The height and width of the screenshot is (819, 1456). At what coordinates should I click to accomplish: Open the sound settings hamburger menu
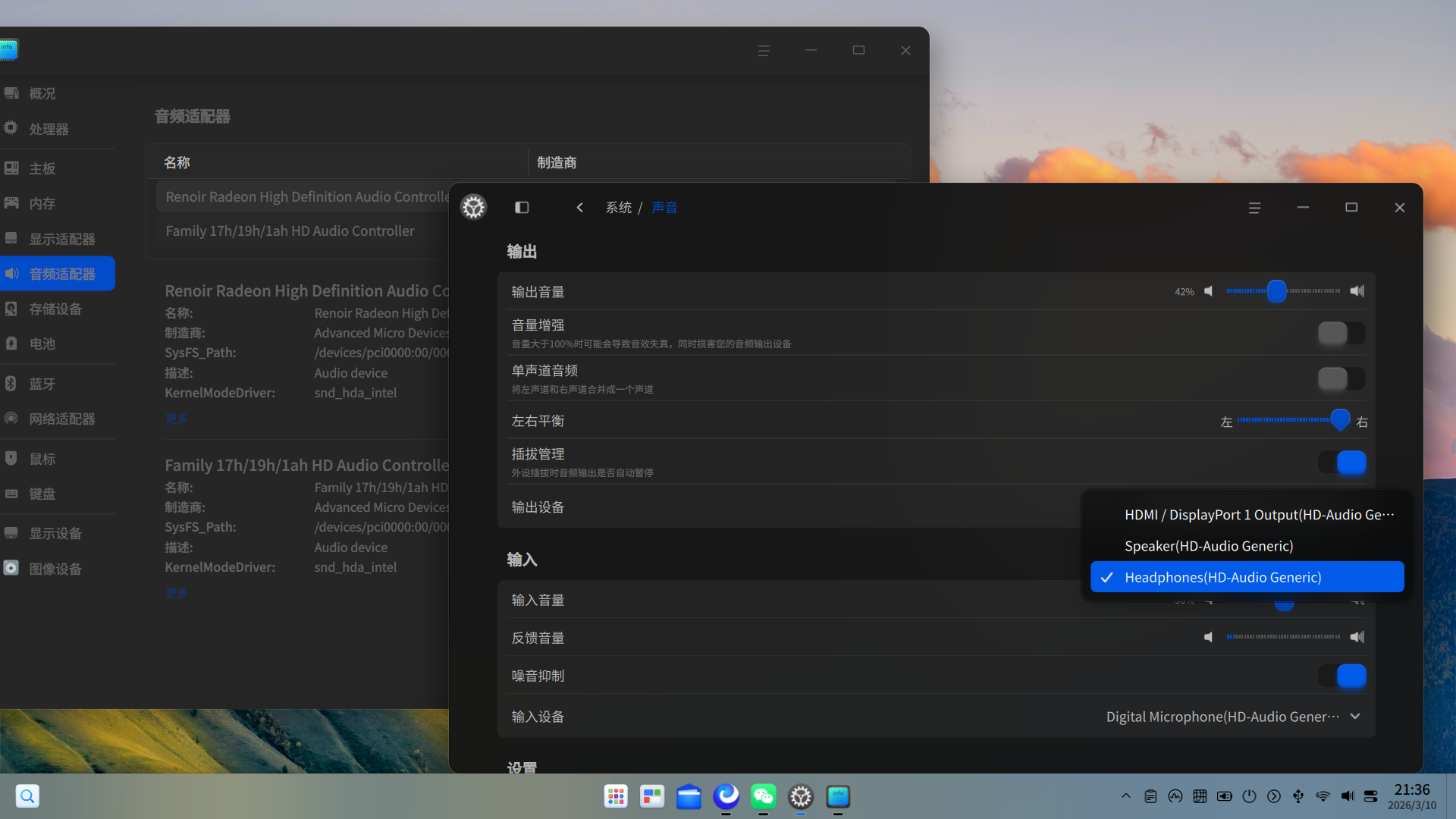(1254, 207)
